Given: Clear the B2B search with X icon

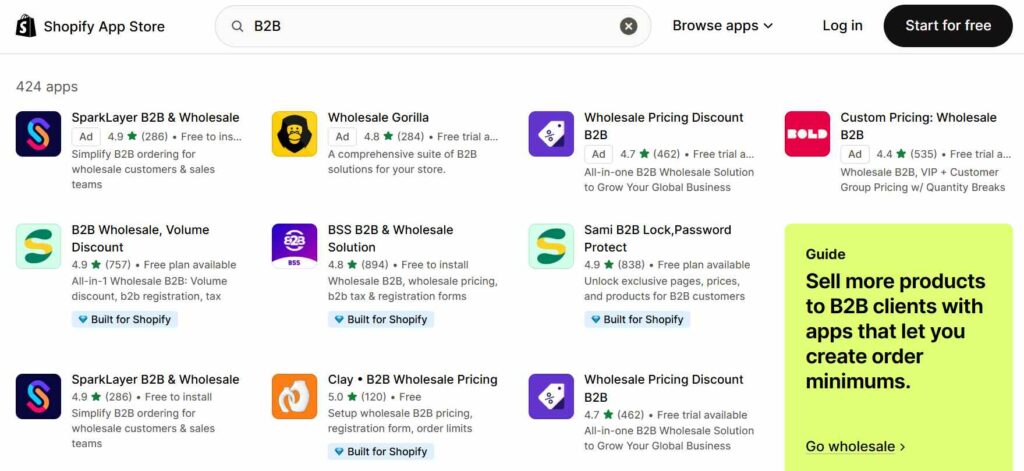Looking at the screenshot, I should click(628, 26).
